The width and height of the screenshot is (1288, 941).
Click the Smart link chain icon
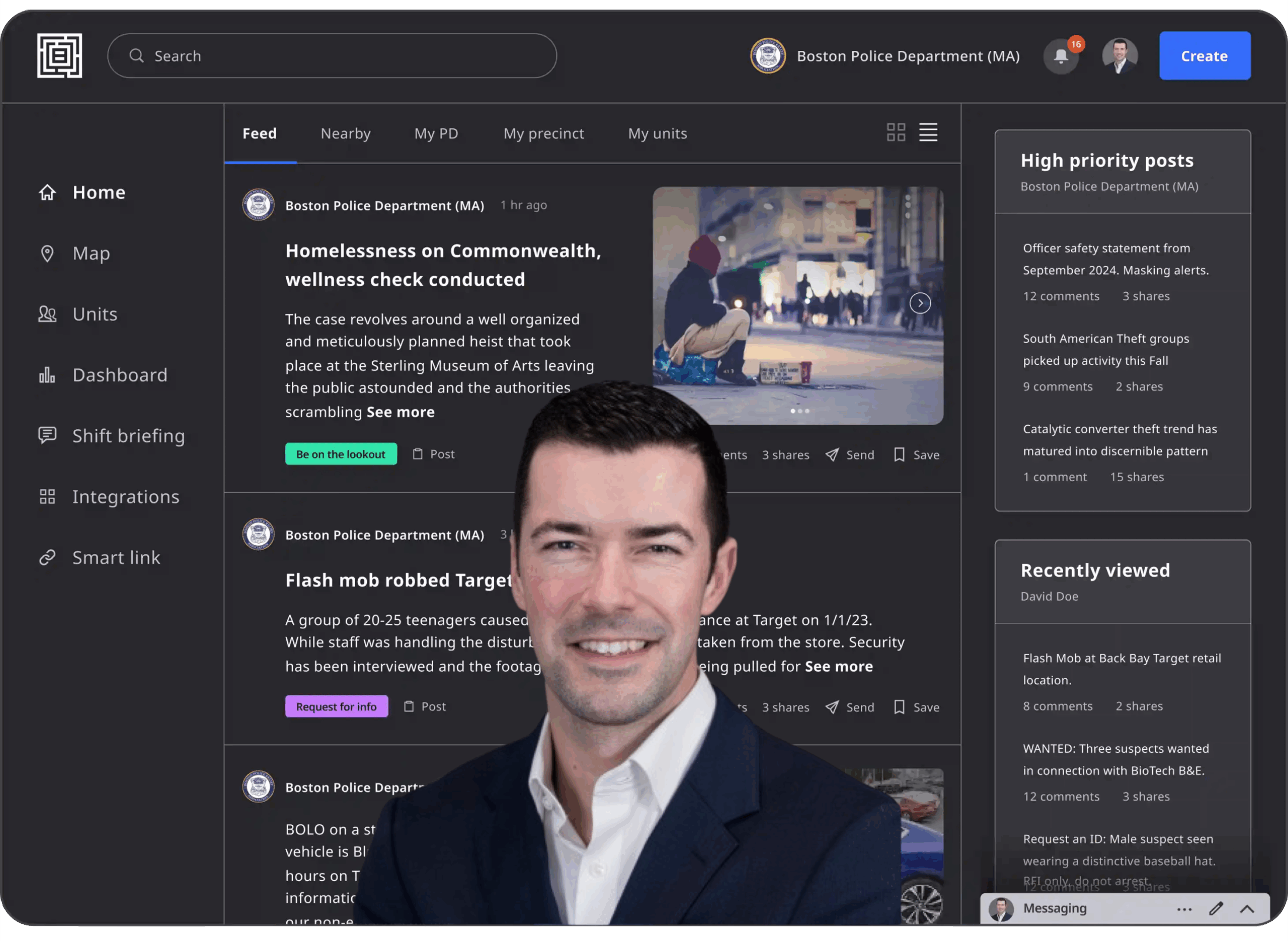pyautogui.click(x=47, y=558)
